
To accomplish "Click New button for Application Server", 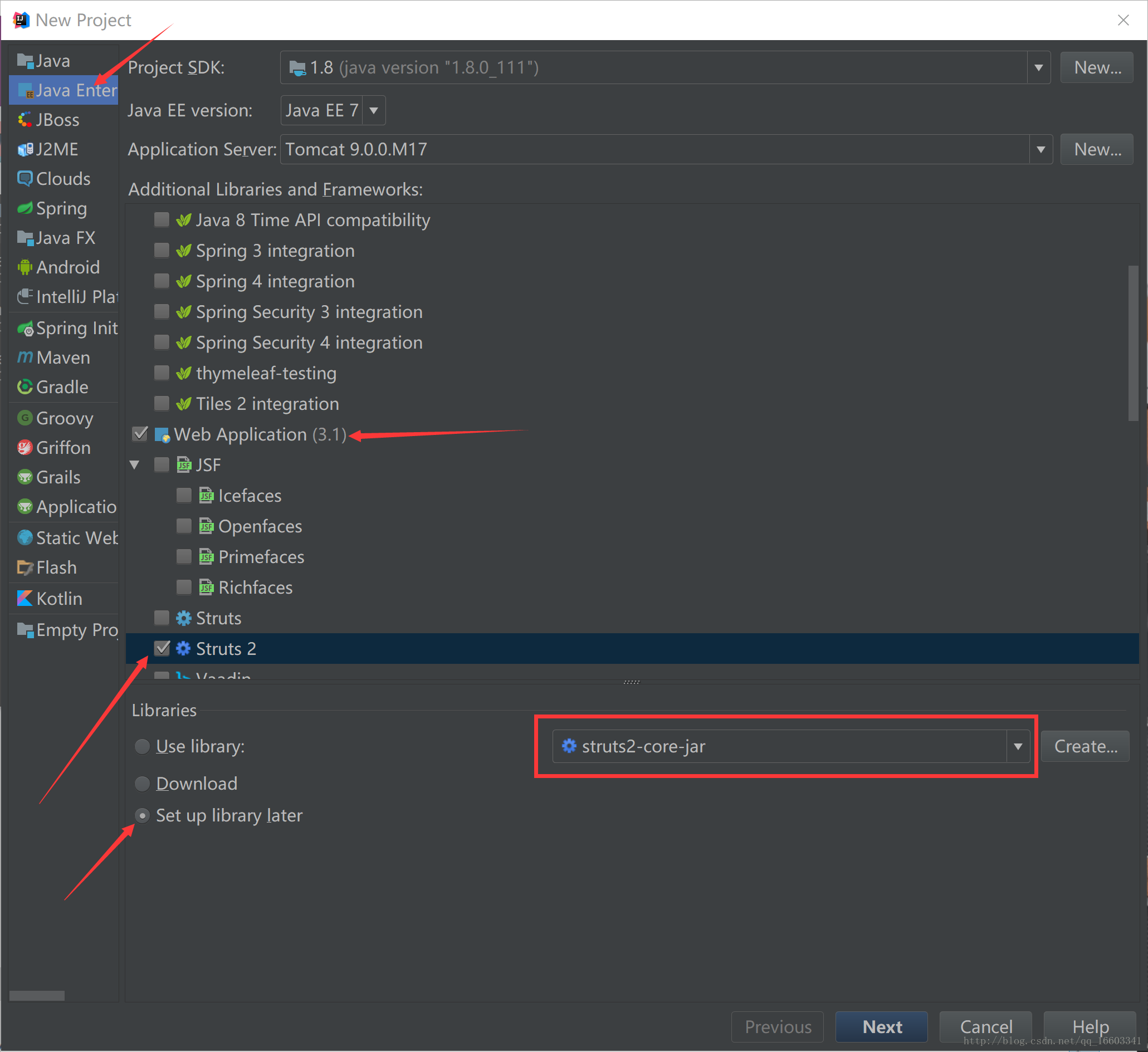I will click(1096, 150).
